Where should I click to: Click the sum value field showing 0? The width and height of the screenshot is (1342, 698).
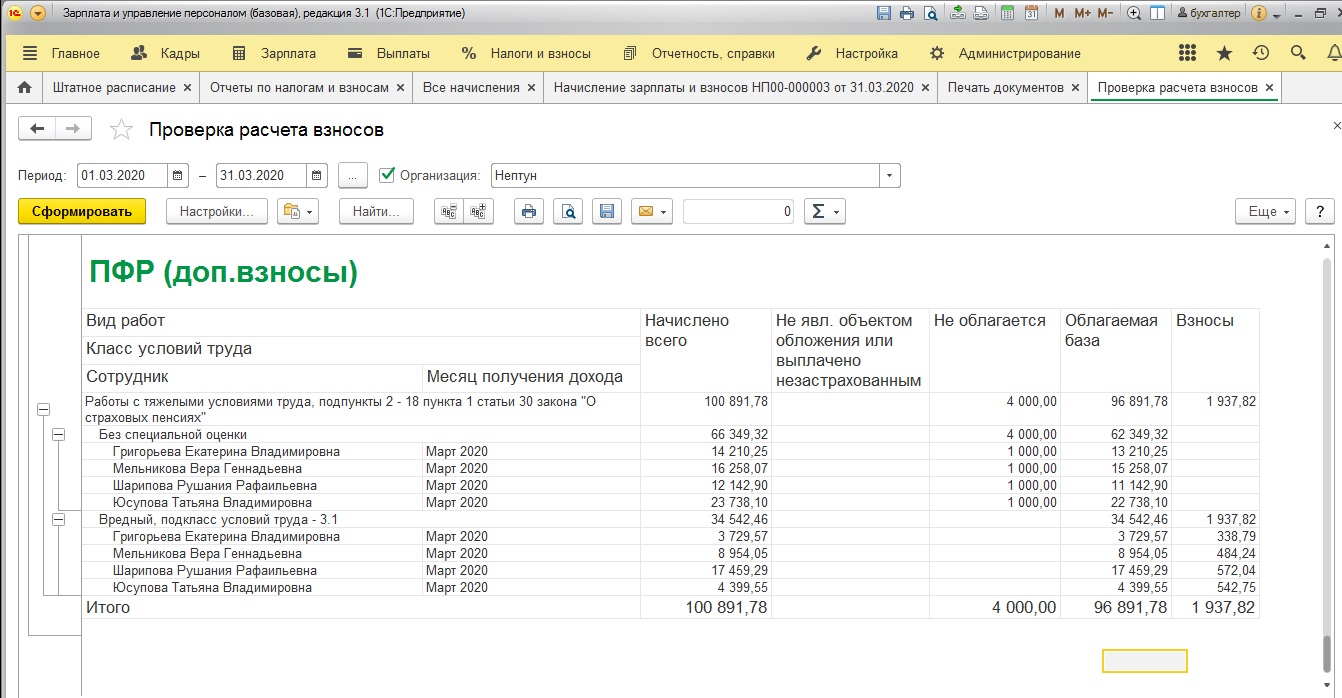click(x=738, y=211)
